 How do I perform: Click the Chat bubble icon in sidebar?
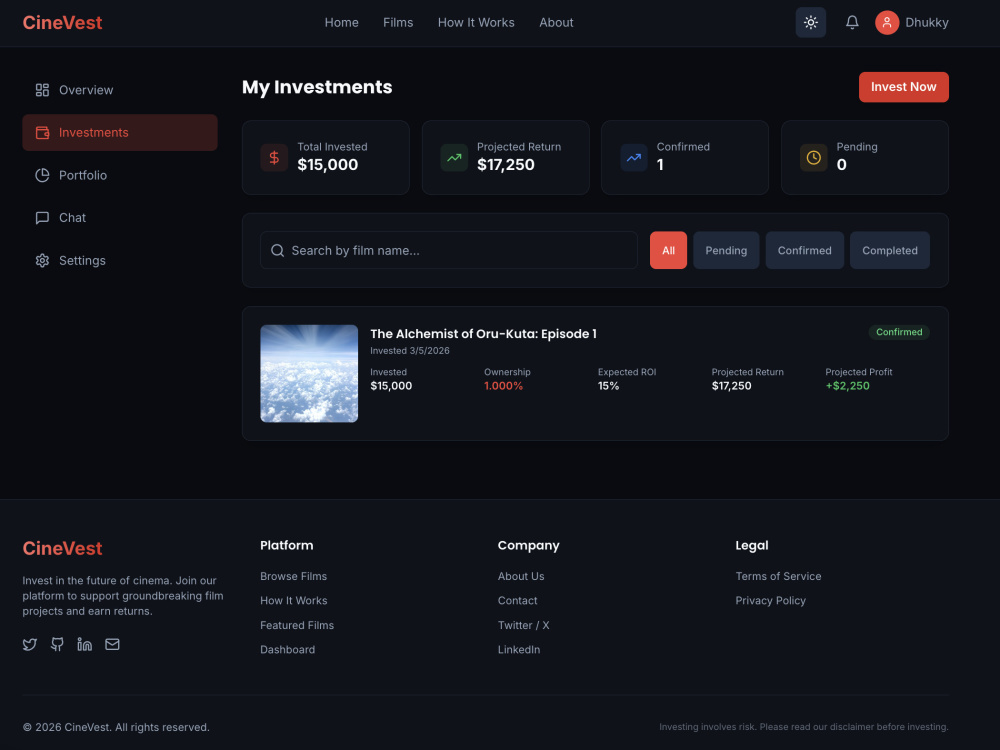coord(42,218)
